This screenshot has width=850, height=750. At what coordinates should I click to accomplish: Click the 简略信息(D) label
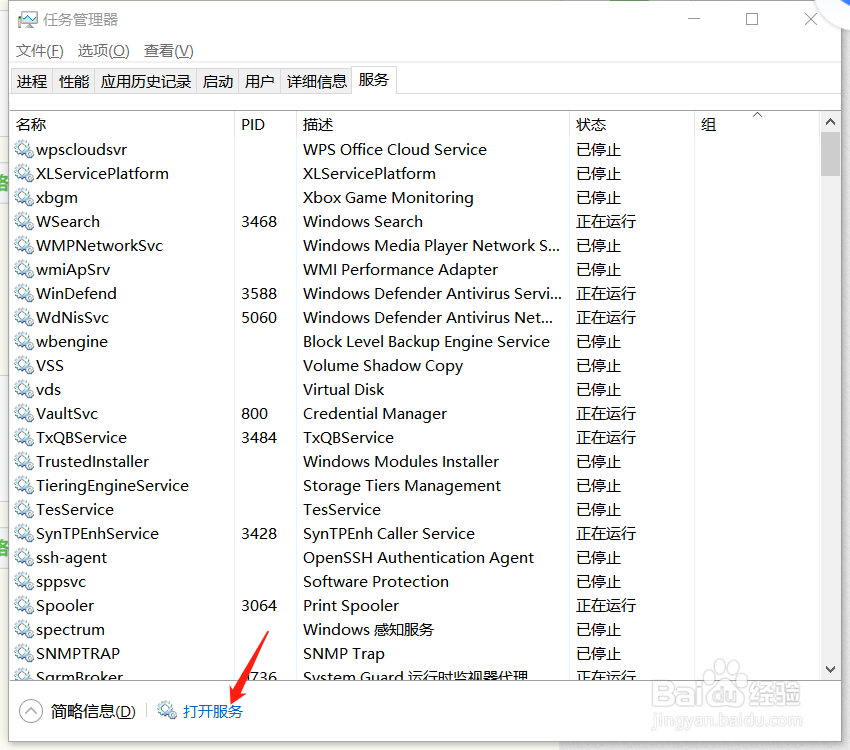pyautogui.click(x=93, y=711)
